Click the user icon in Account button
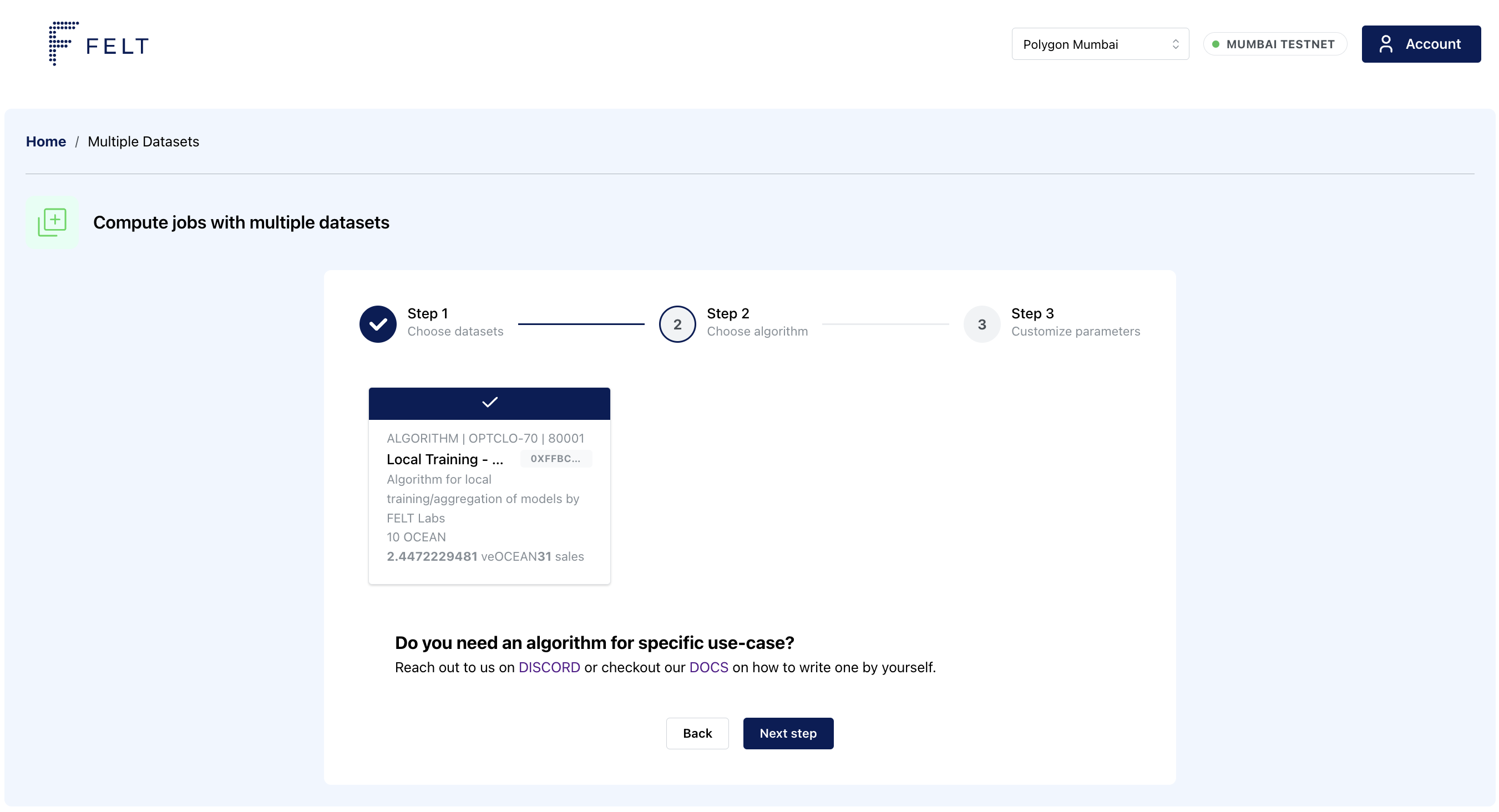Image resolution: width=1499 pixels, height=812 pixels. point(1385,44)
